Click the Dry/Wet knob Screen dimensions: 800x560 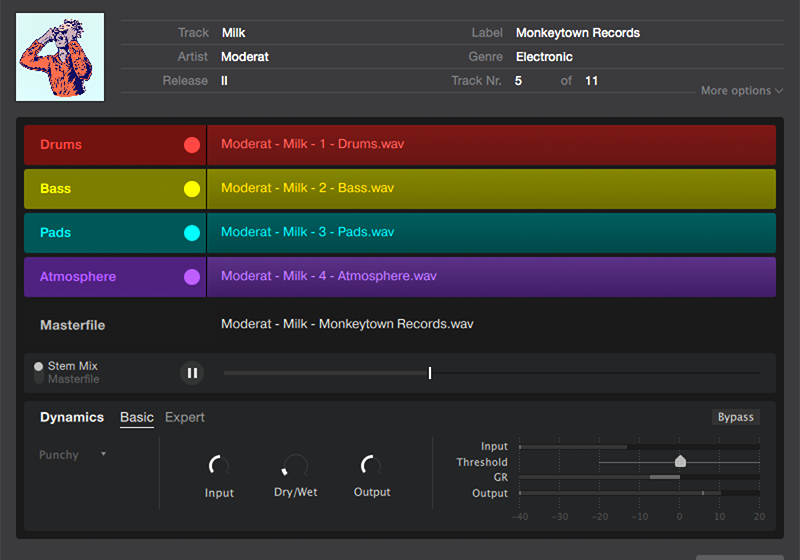pyautogui.click(x=295, y=466)
